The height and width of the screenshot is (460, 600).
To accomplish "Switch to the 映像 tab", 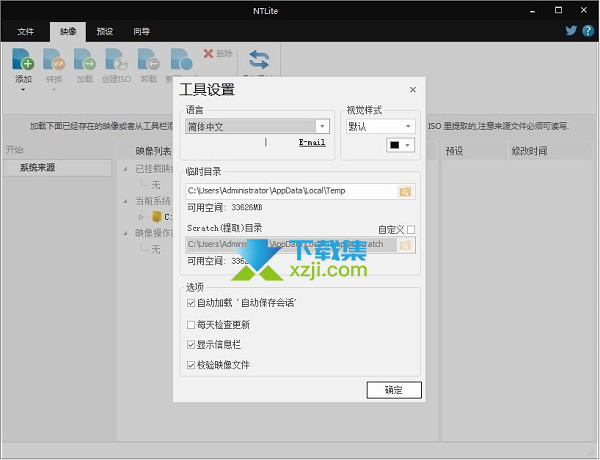I will pos(68,31).
